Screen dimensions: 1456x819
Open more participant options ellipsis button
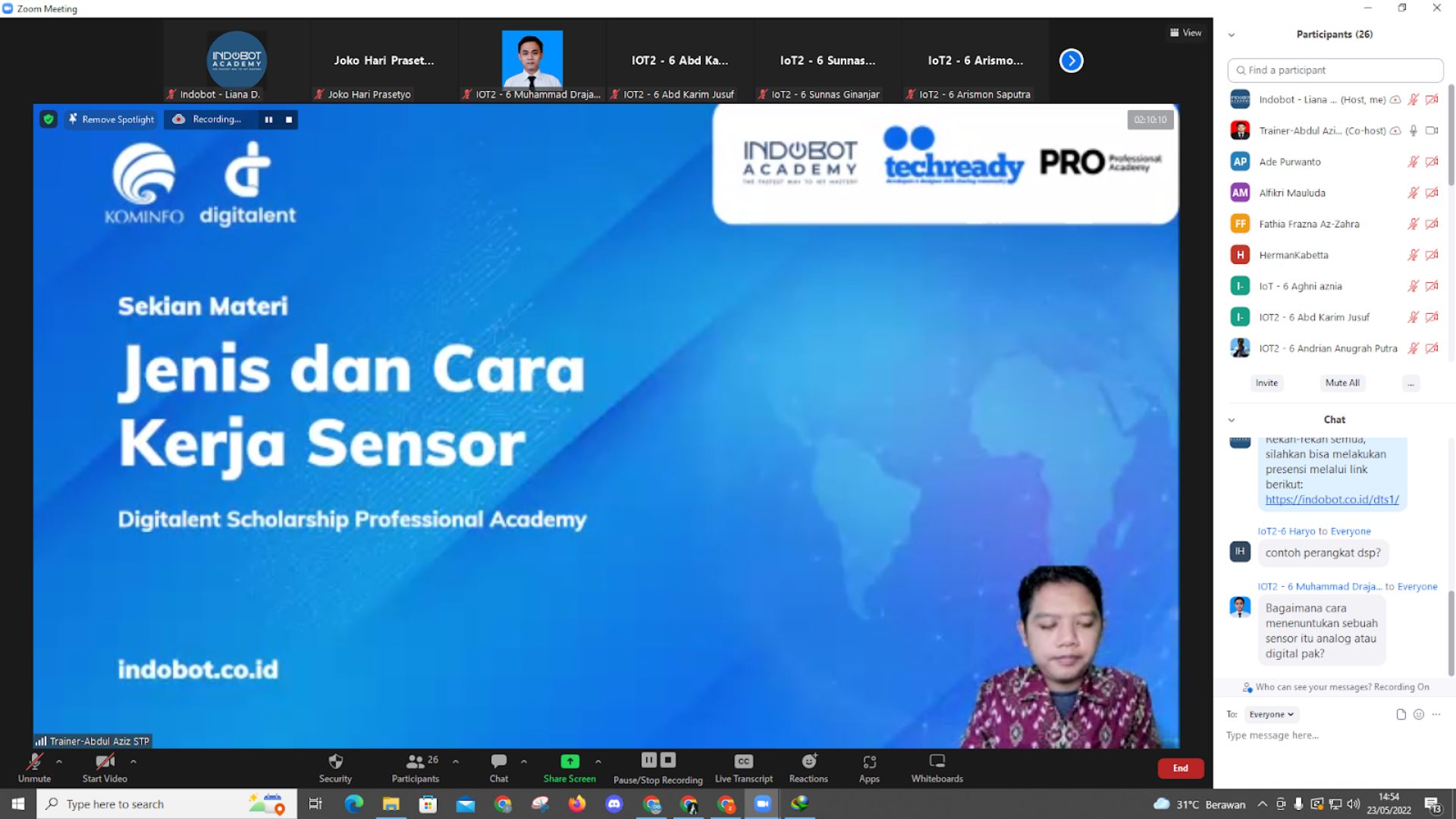pyautogui.click(x=1410, y=383)
